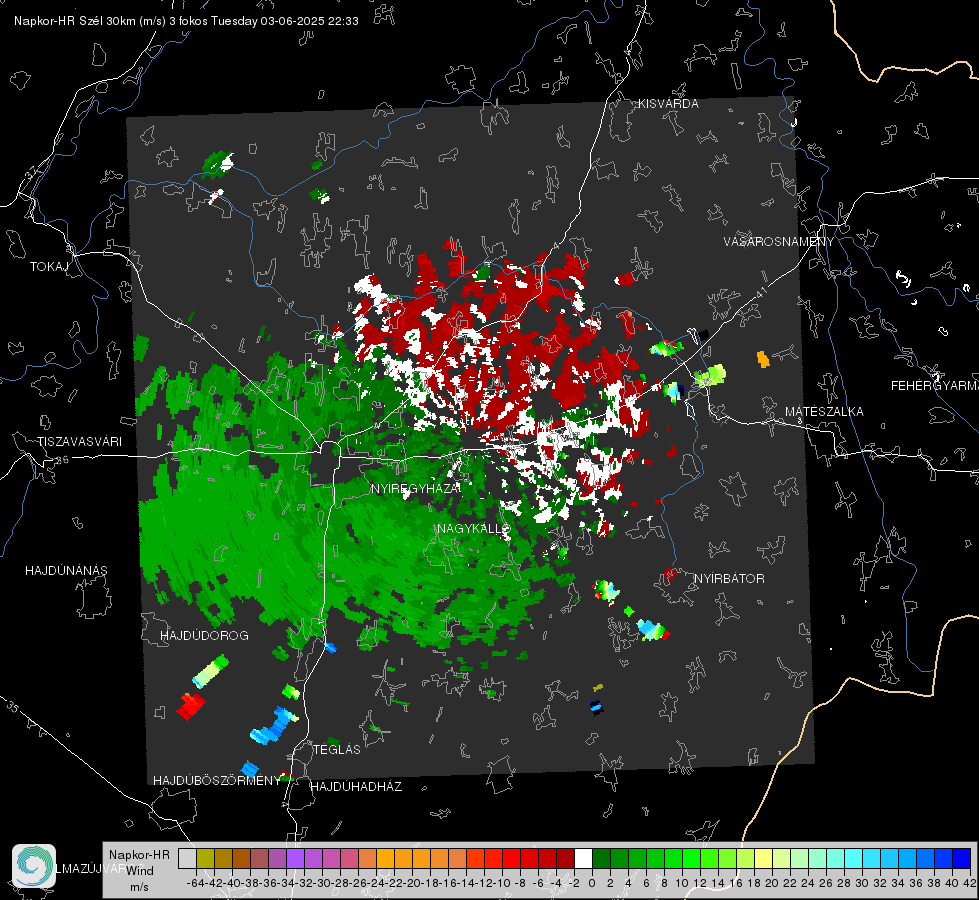Image resolution: width=979 pixels, height=900 pixels.
Task: Click the FEHÉRGYARMAT city label at right edge
Action: coord(935,386)
